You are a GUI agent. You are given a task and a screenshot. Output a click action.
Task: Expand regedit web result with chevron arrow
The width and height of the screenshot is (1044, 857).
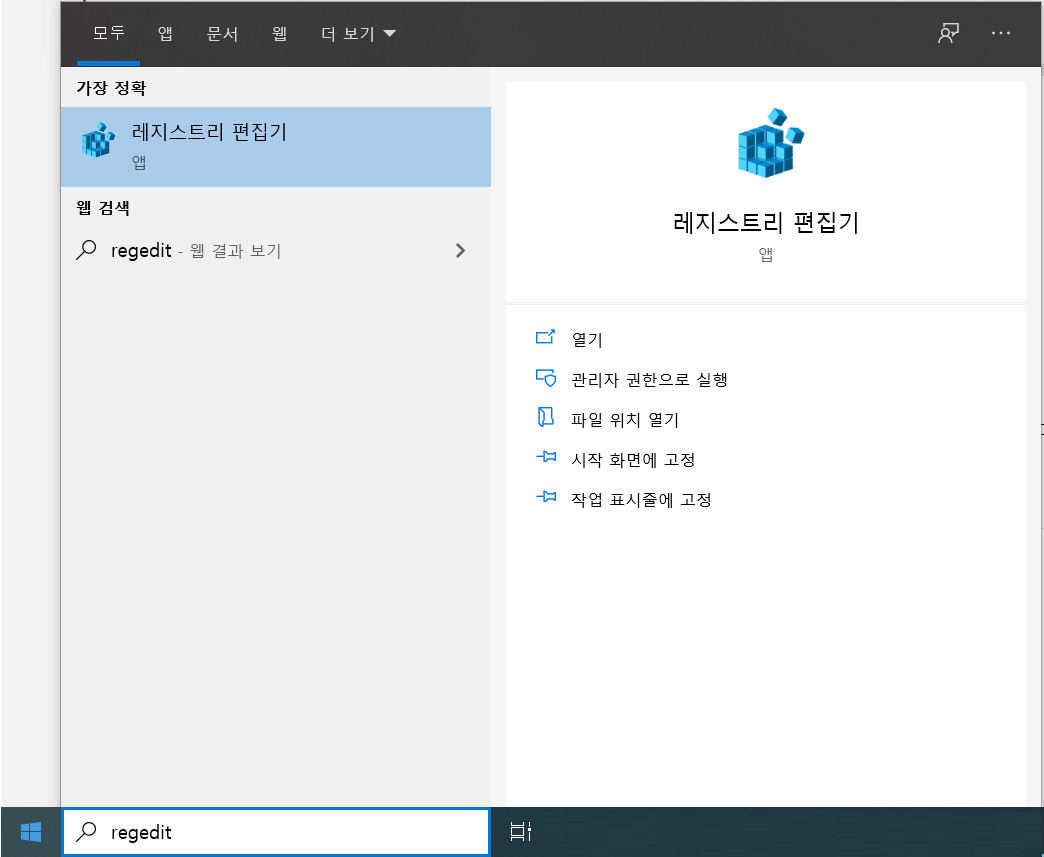460,250
